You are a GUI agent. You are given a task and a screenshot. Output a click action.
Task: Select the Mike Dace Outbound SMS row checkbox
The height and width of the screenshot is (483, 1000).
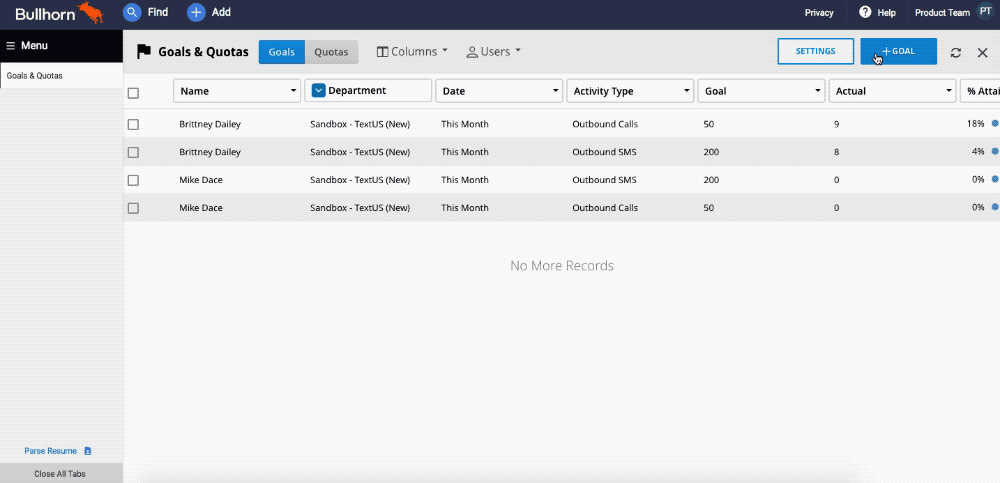pos(133,181)
